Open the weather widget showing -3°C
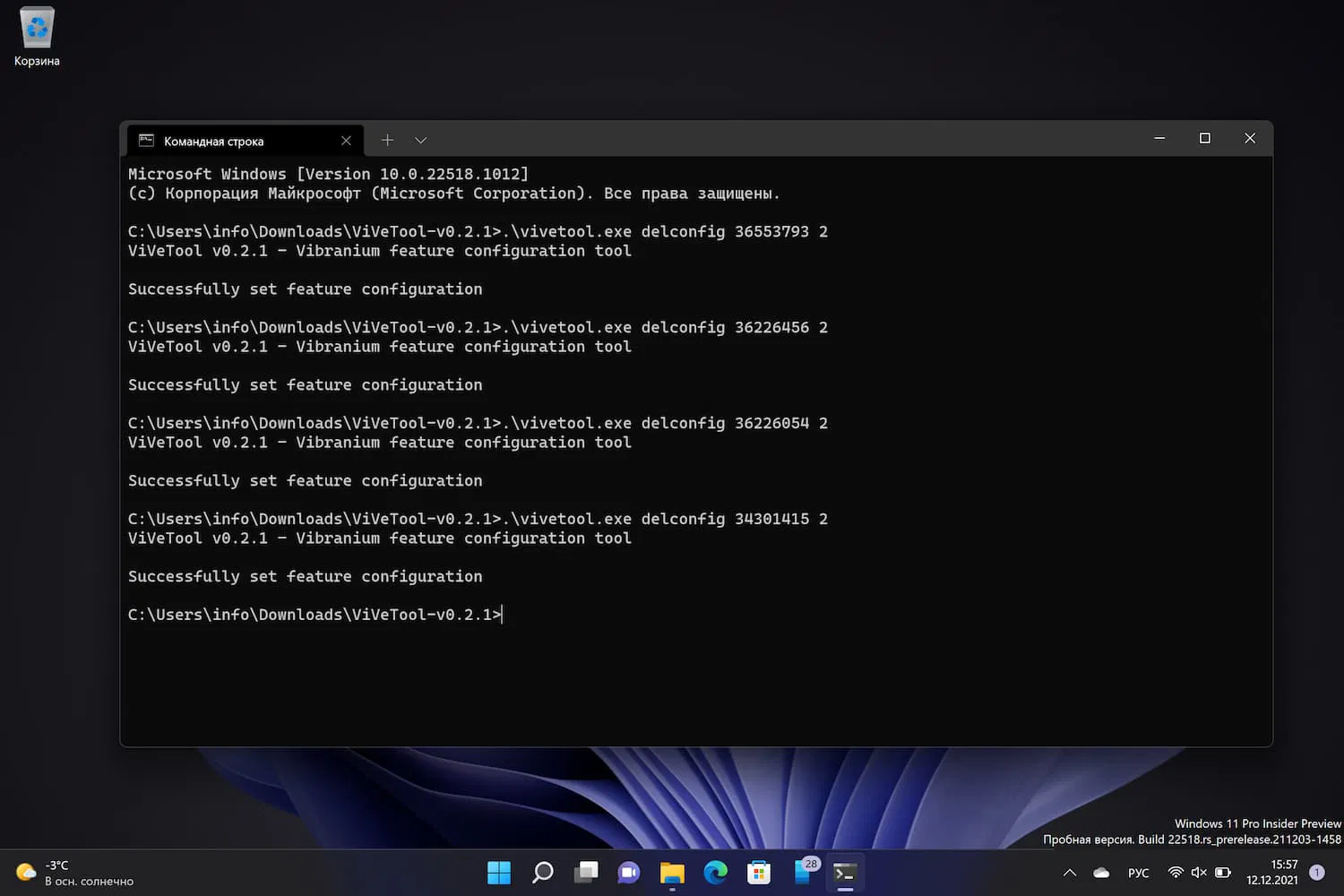 (x=74, y=873)
